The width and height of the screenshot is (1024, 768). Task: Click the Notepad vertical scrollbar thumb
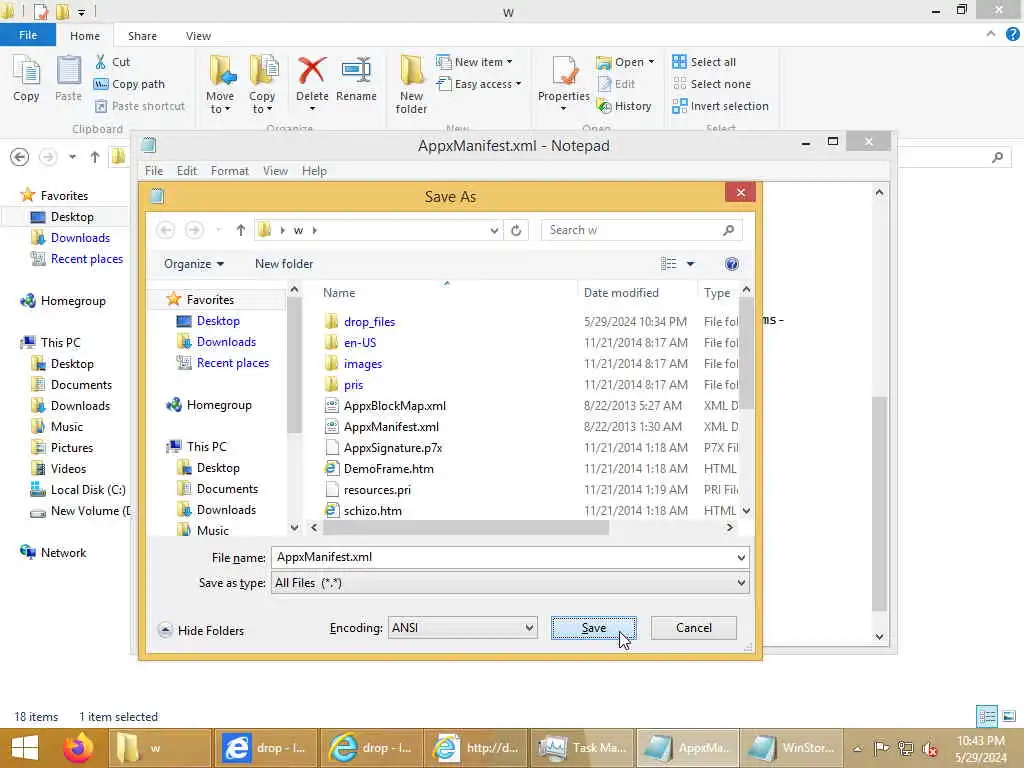pos(879,503)
